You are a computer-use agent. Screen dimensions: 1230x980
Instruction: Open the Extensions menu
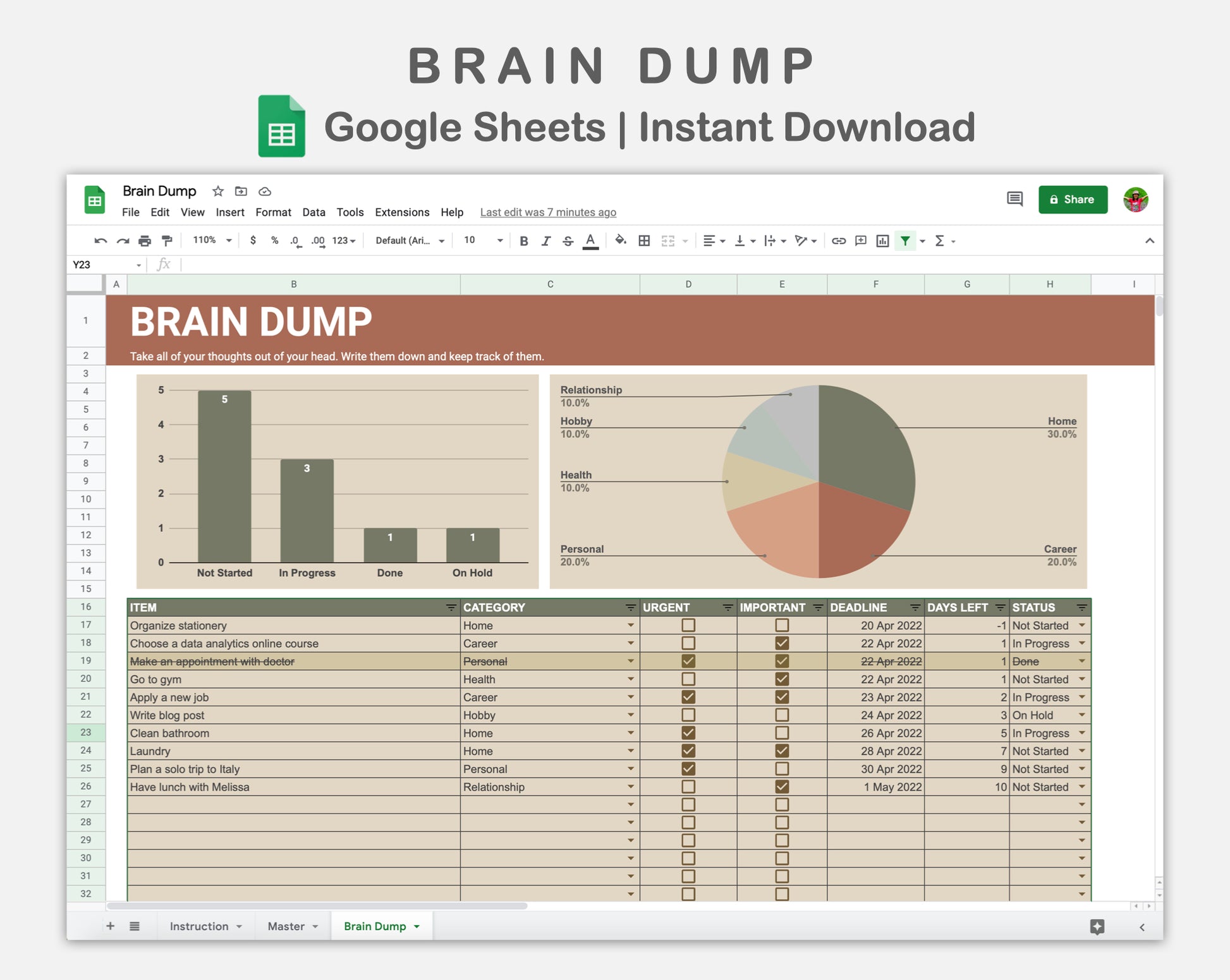point(402,212)
